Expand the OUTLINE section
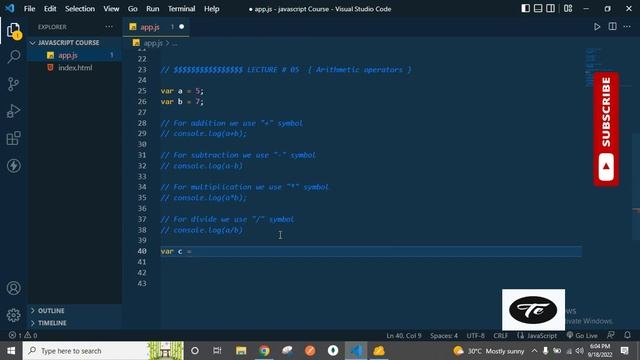 pos(51,311)
